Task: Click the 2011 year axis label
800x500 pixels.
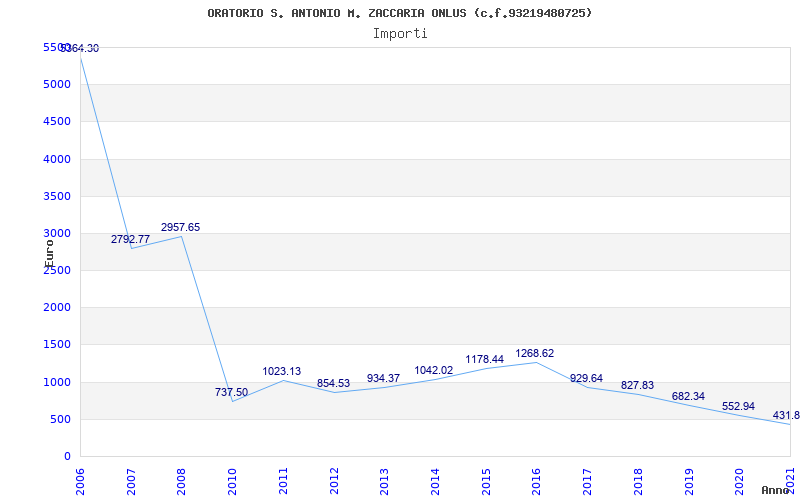Action: click(283, 481)
